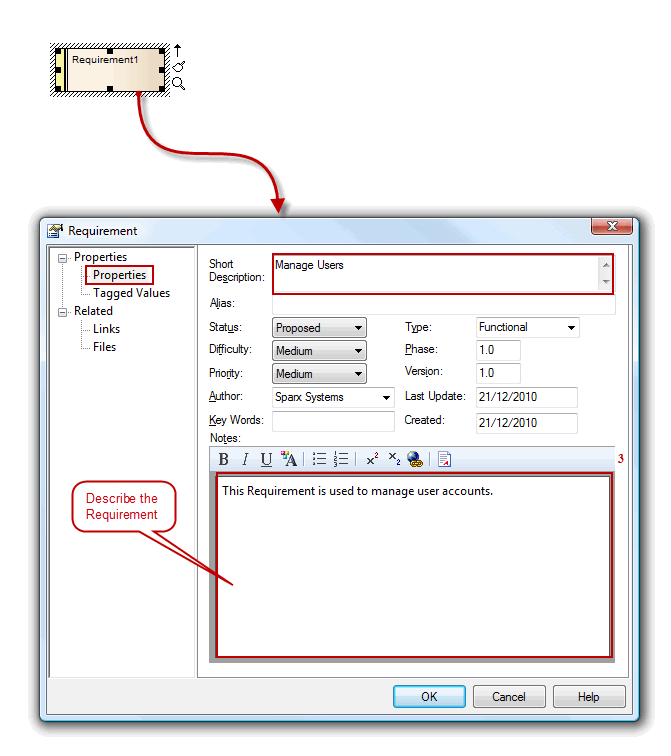671x756 pixels.
Task: Collapse the Properties tree node
Action: point(62,258)
